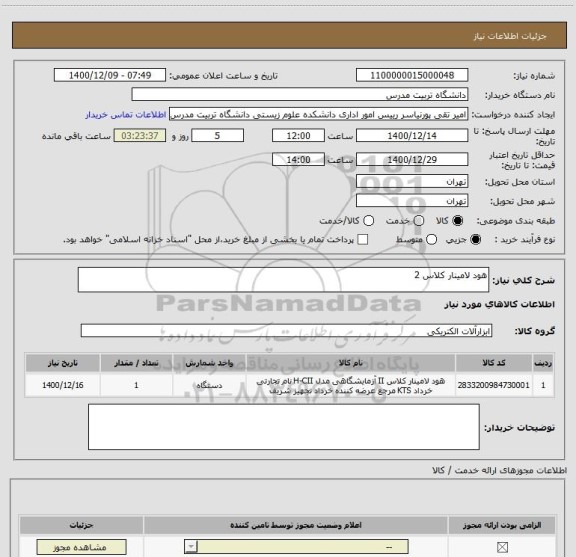Toggle the Islamic treasury payment checkbox
The height and width of the screenshot is (557, 576).
click(x=363, y=240)
